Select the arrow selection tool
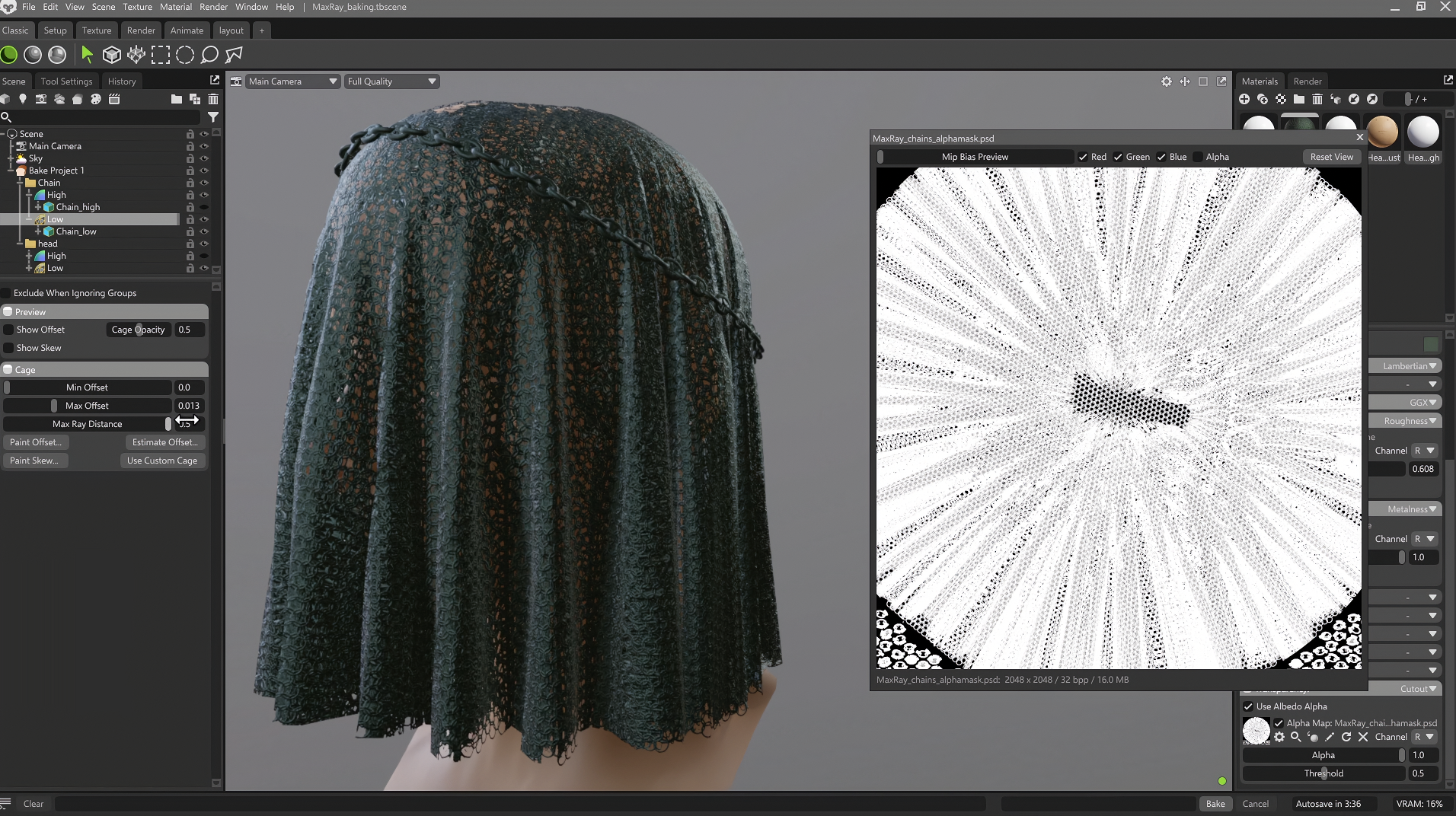This screenshot has height=816, width=1456. pyautogui.click(x=88, y=55)
